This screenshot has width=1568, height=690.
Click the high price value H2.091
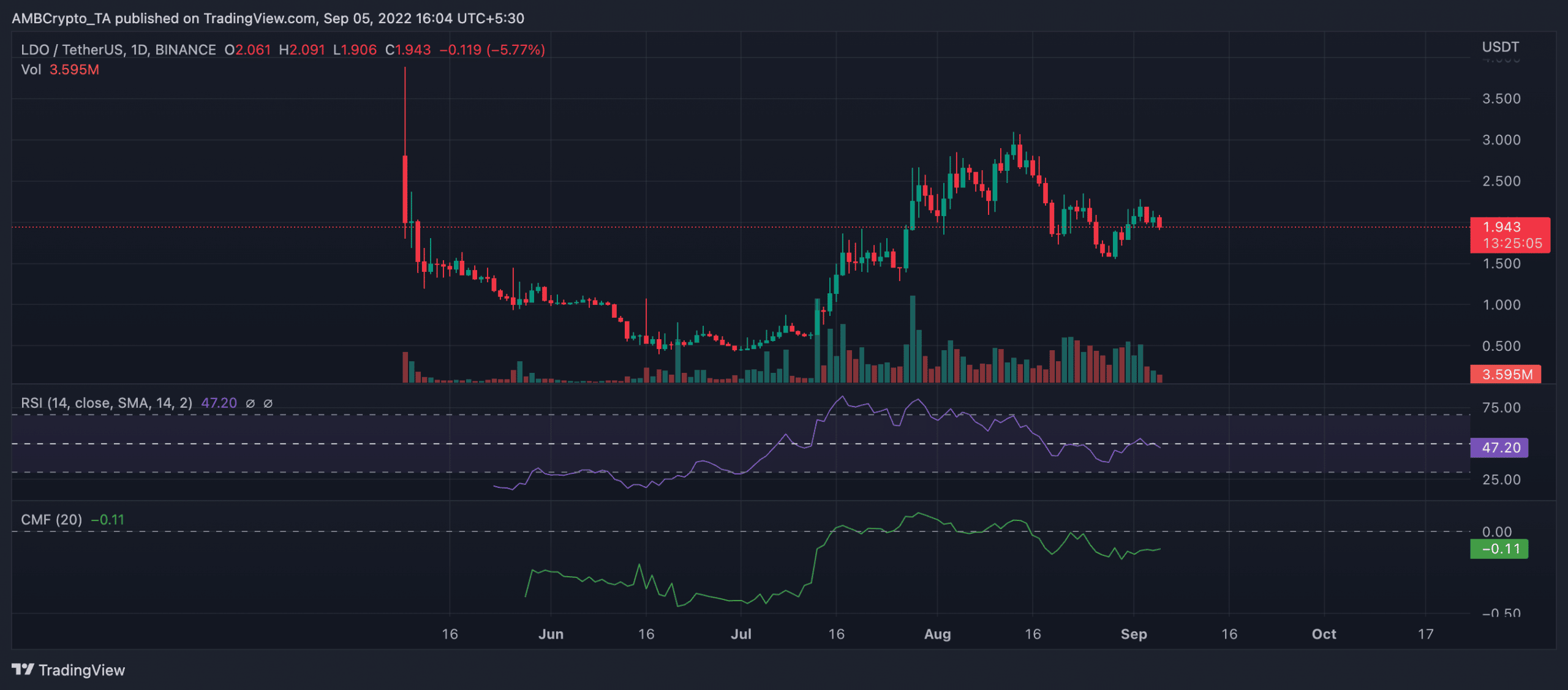[x=302, y=50]
